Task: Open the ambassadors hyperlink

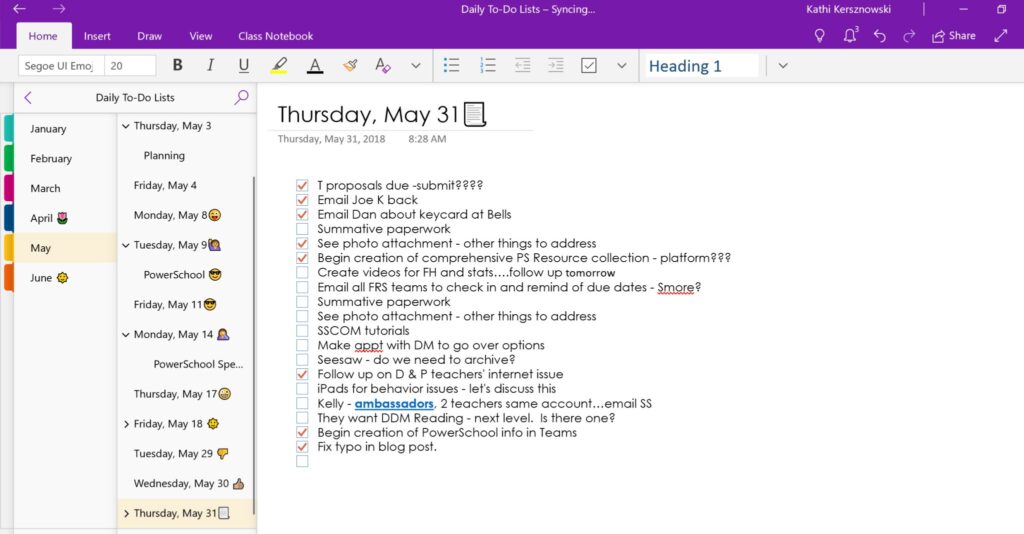Action: pyautogui.click(x=394, y=403)
